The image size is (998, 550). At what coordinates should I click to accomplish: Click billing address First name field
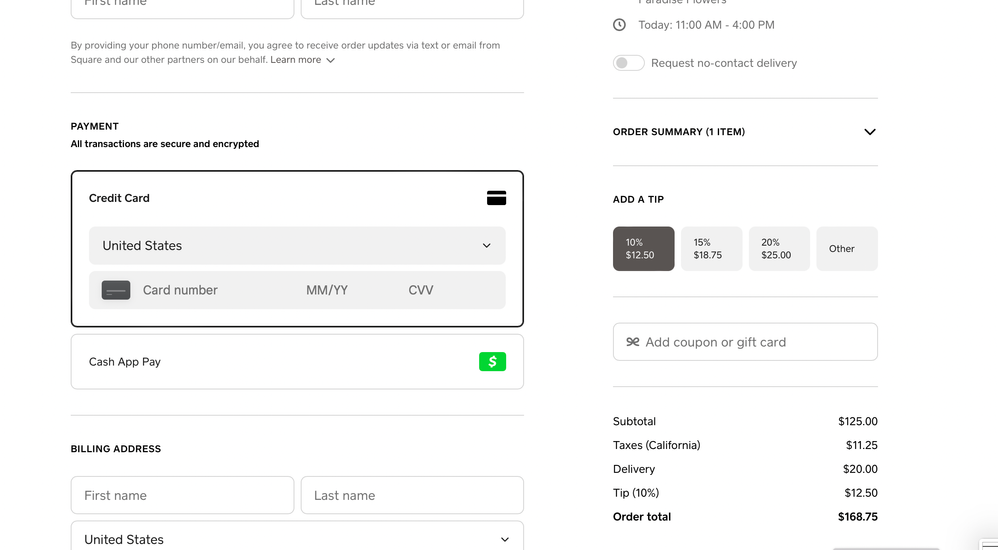[x=182, y=495]
